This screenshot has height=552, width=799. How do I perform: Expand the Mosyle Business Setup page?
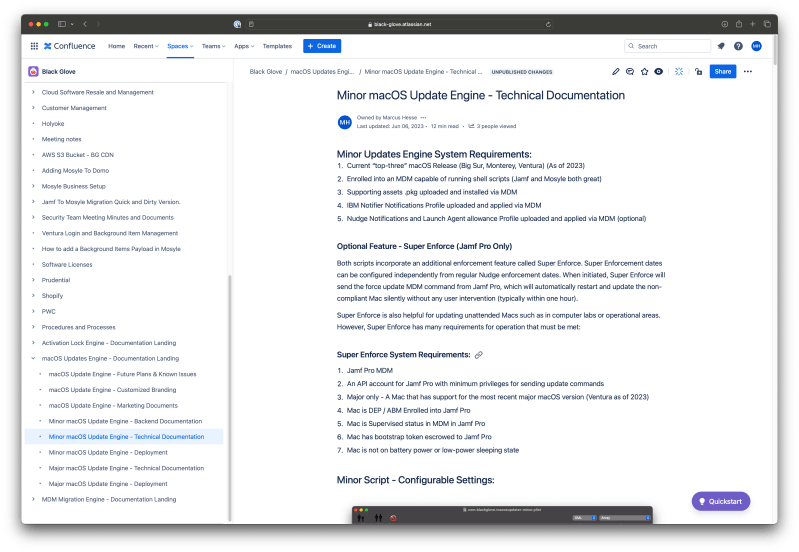point(33,186)
